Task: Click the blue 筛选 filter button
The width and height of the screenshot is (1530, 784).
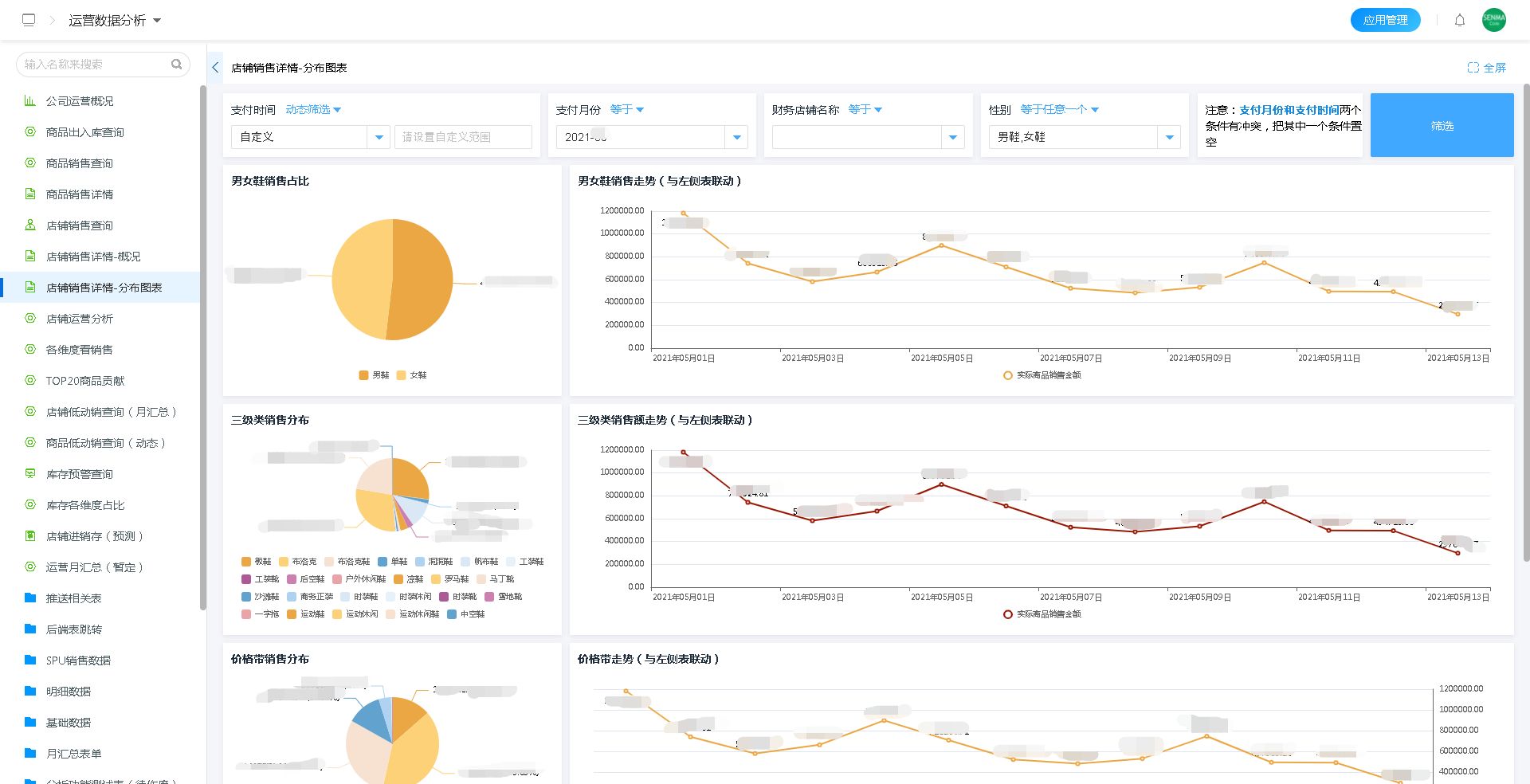Action: tap(1442, 126)
